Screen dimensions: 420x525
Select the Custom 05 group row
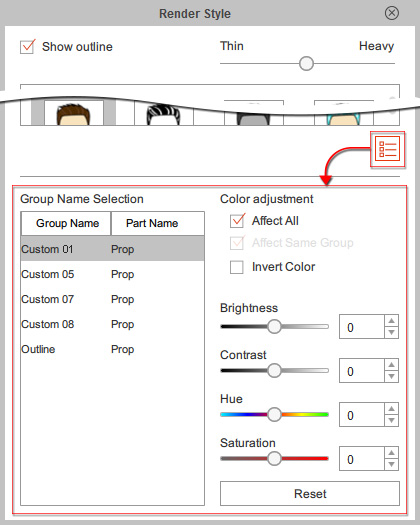112,274
